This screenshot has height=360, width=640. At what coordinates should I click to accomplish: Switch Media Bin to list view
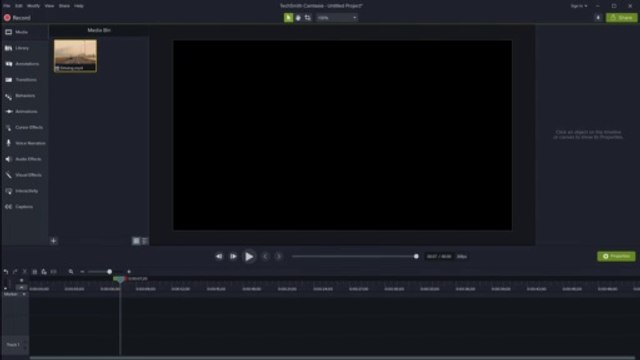click(145, 241)
